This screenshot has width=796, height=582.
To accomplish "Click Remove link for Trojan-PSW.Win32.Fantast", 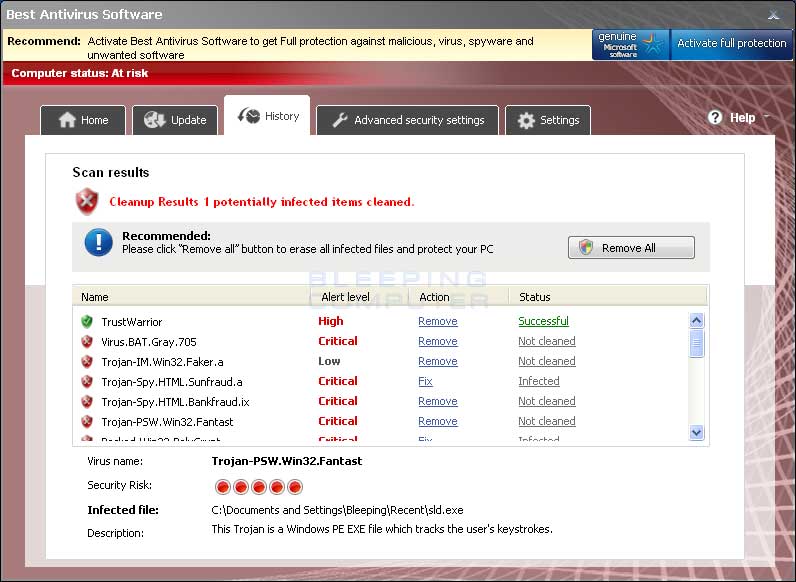I will click(438, 421).
